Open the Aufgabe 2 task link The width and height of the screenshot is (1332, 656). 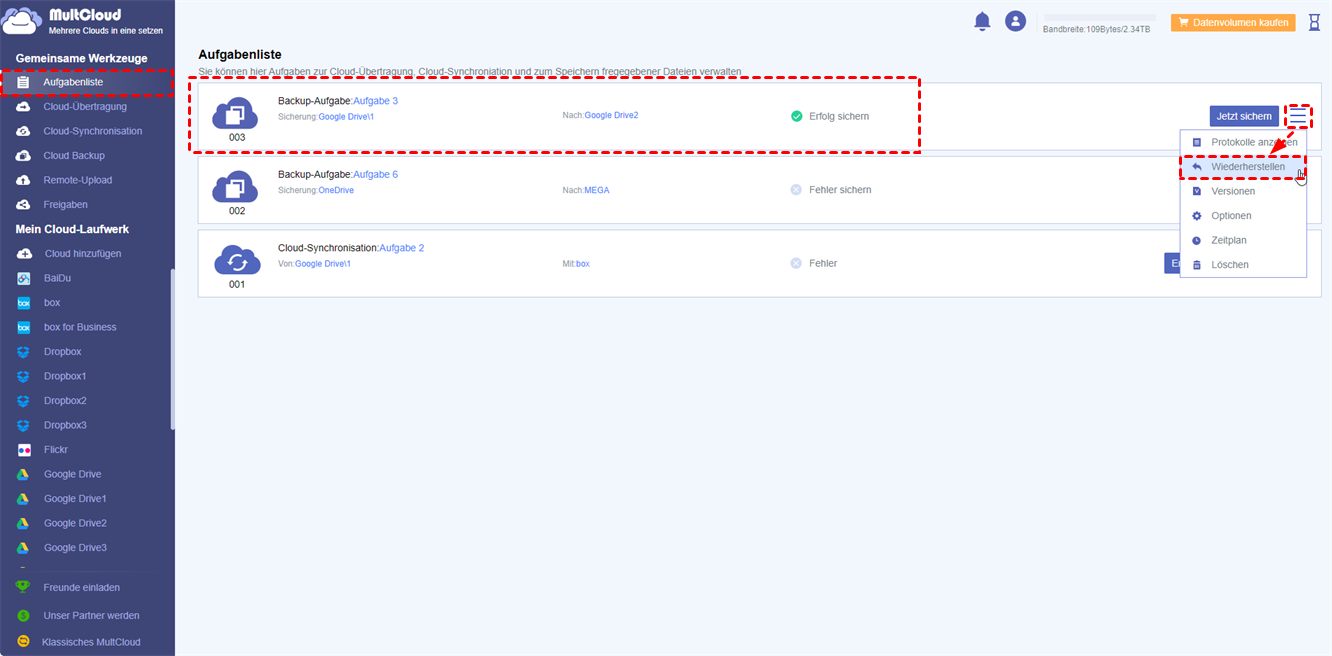(x=401, y=247)
